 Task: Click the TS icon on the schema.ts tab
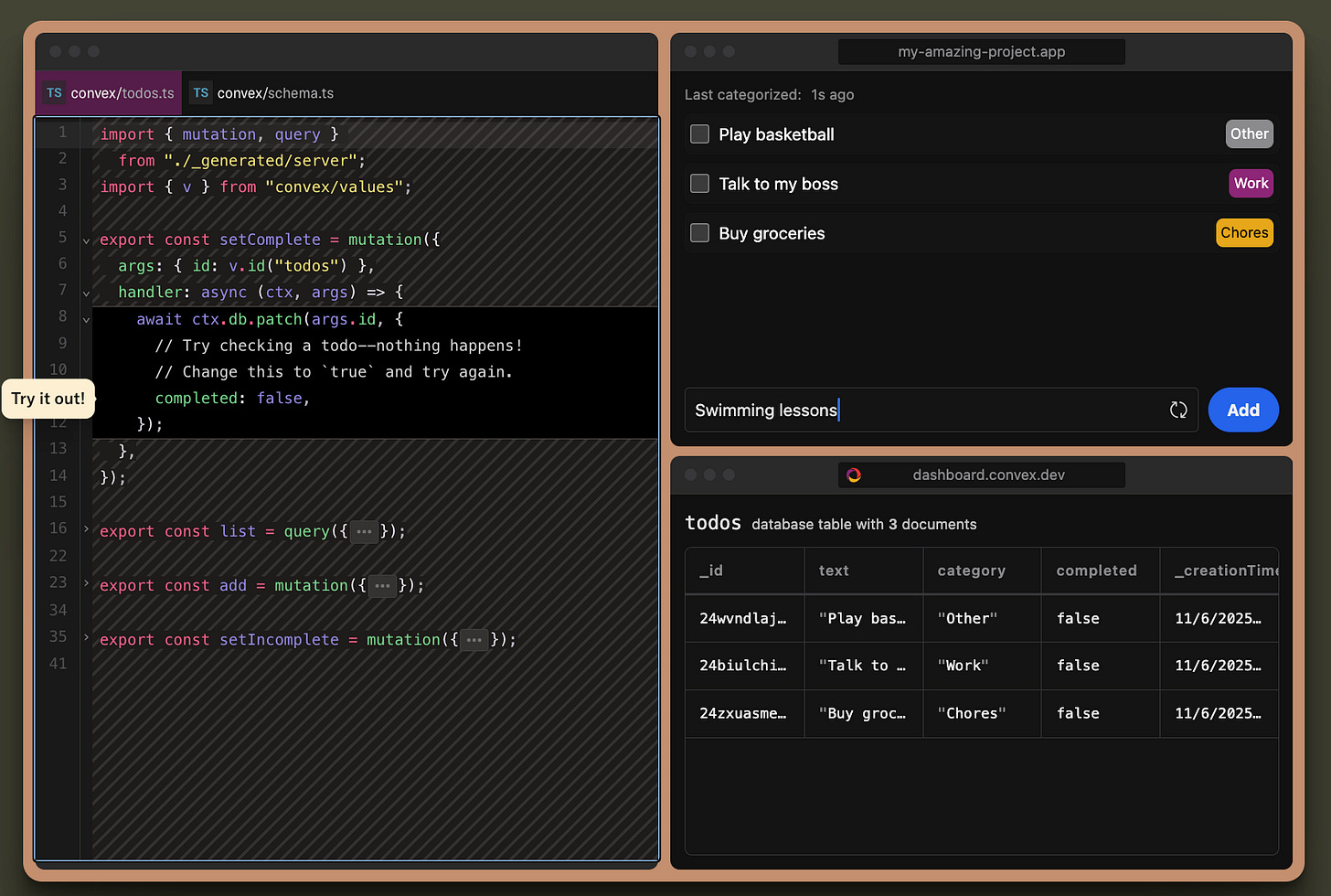pos(201,93)
